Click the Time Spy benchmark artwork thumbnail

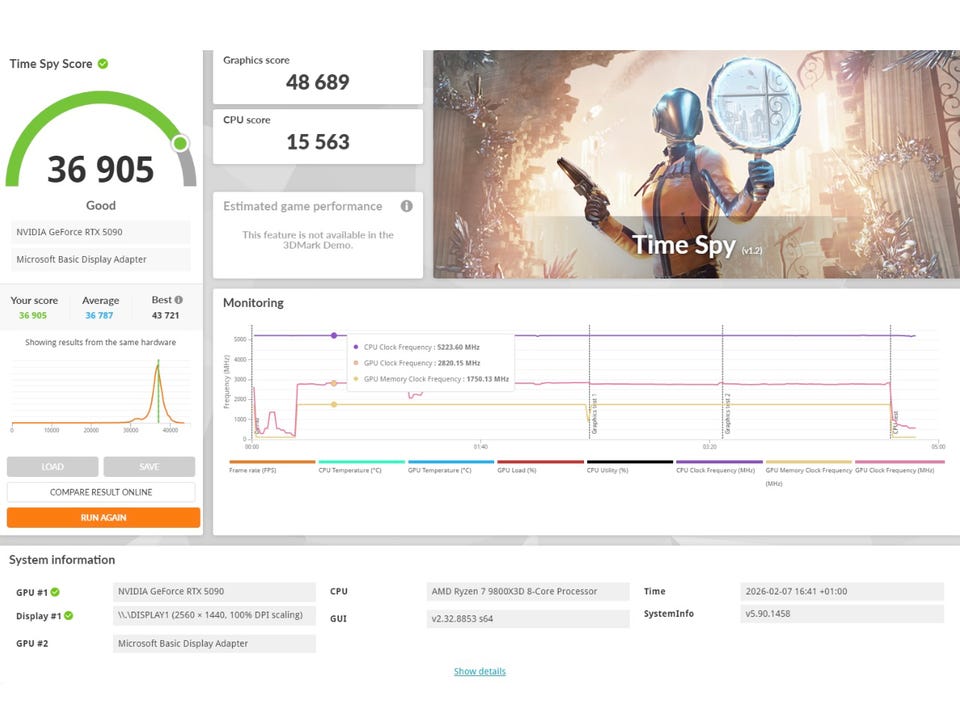696,164
